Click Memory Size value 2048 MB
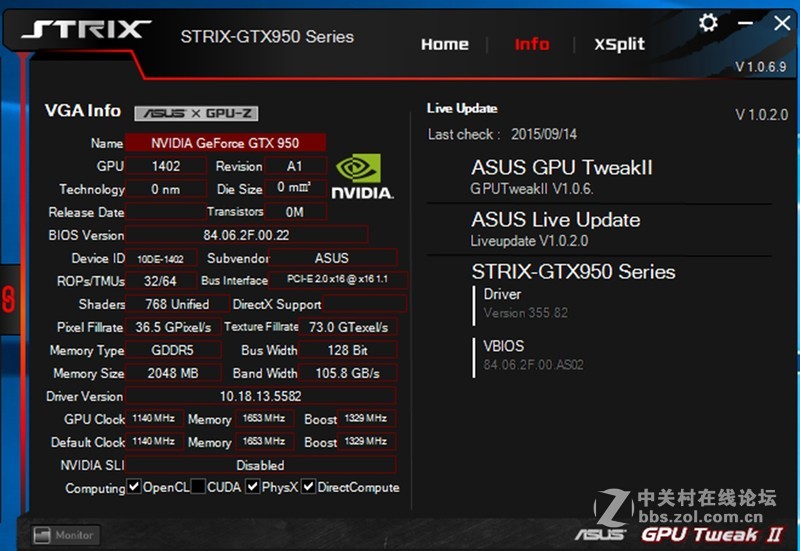Screen dimensions: 800x551 click(x=173, y=373)
